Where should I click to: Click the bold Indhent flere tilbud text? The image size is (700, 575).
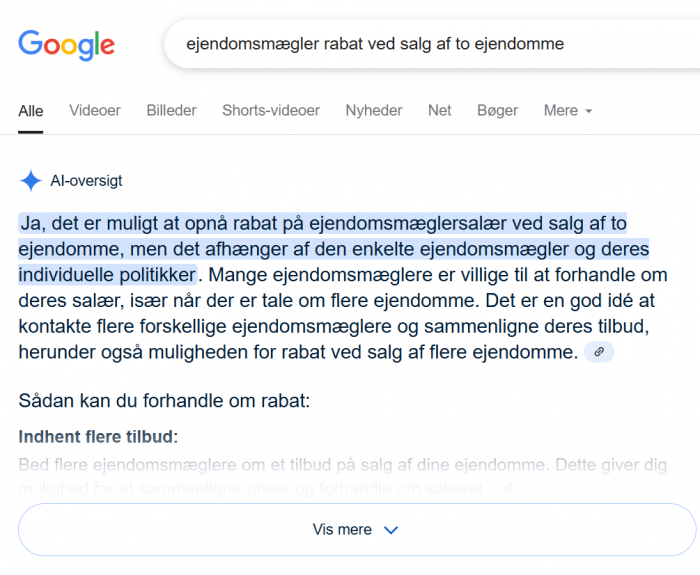(x=97, y=437)
